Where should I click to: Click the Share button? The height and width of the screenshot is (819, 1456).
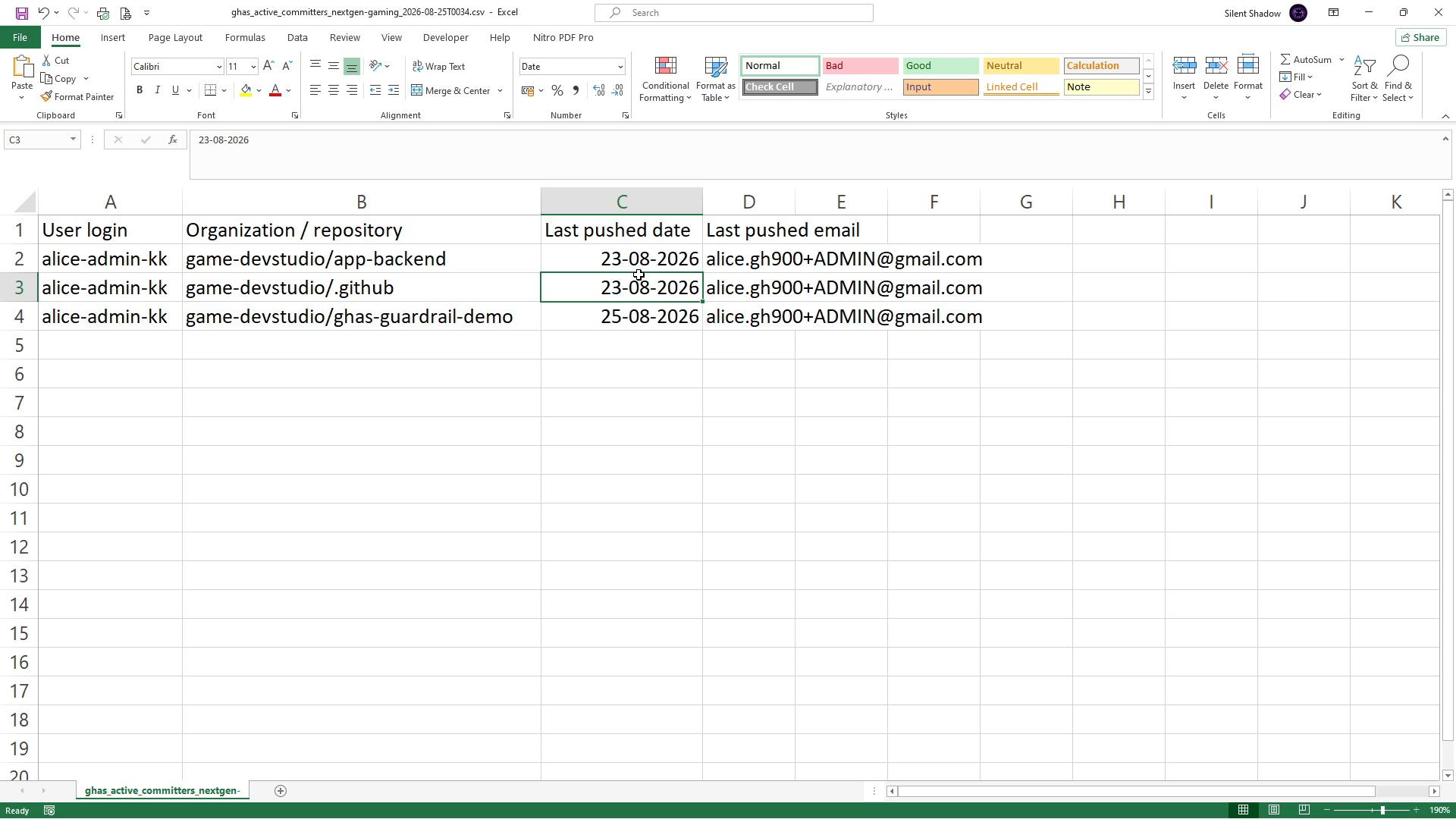pos(1420,37)
